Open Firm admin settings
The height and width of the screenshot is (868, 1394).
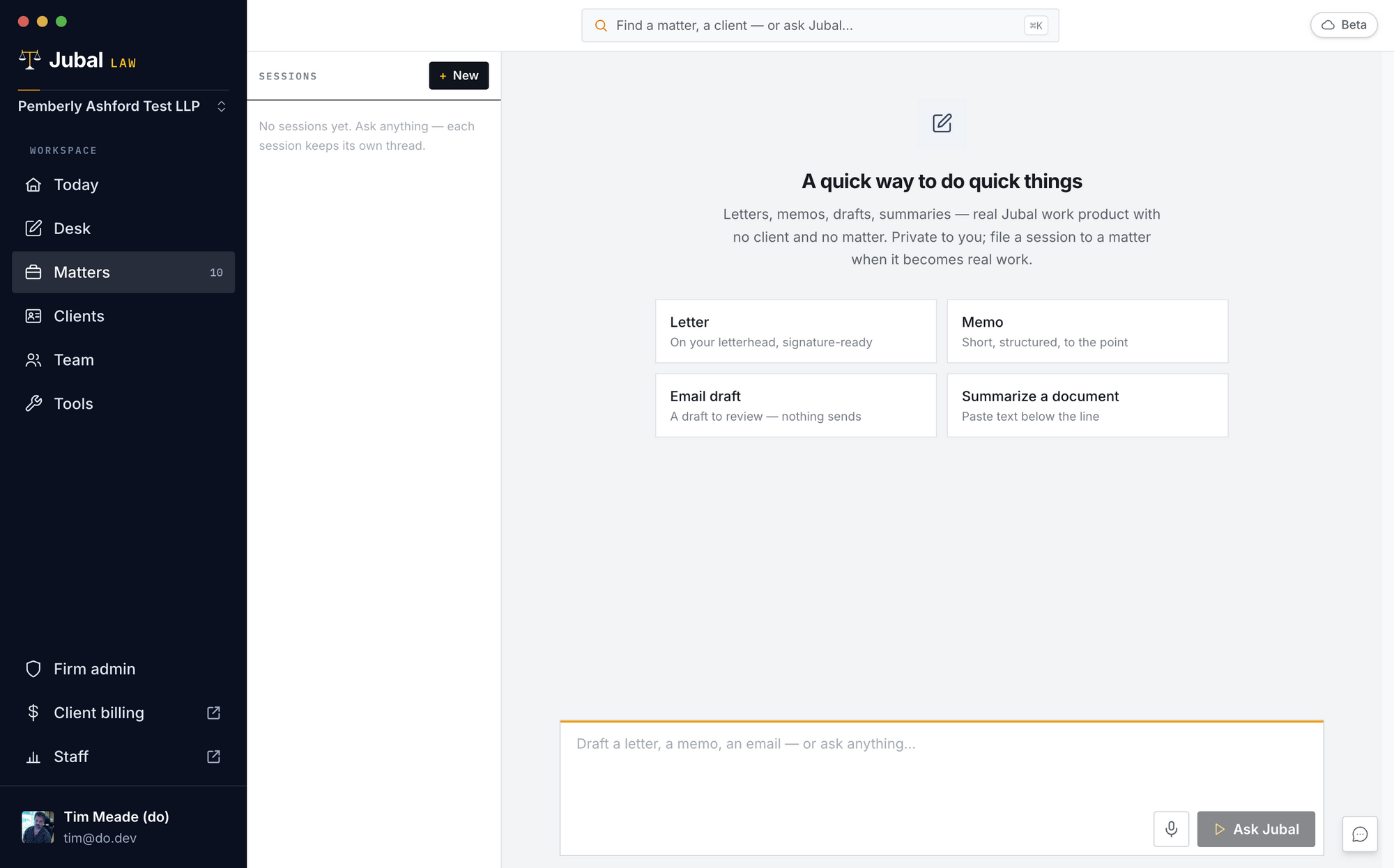(x=123, y=669)
